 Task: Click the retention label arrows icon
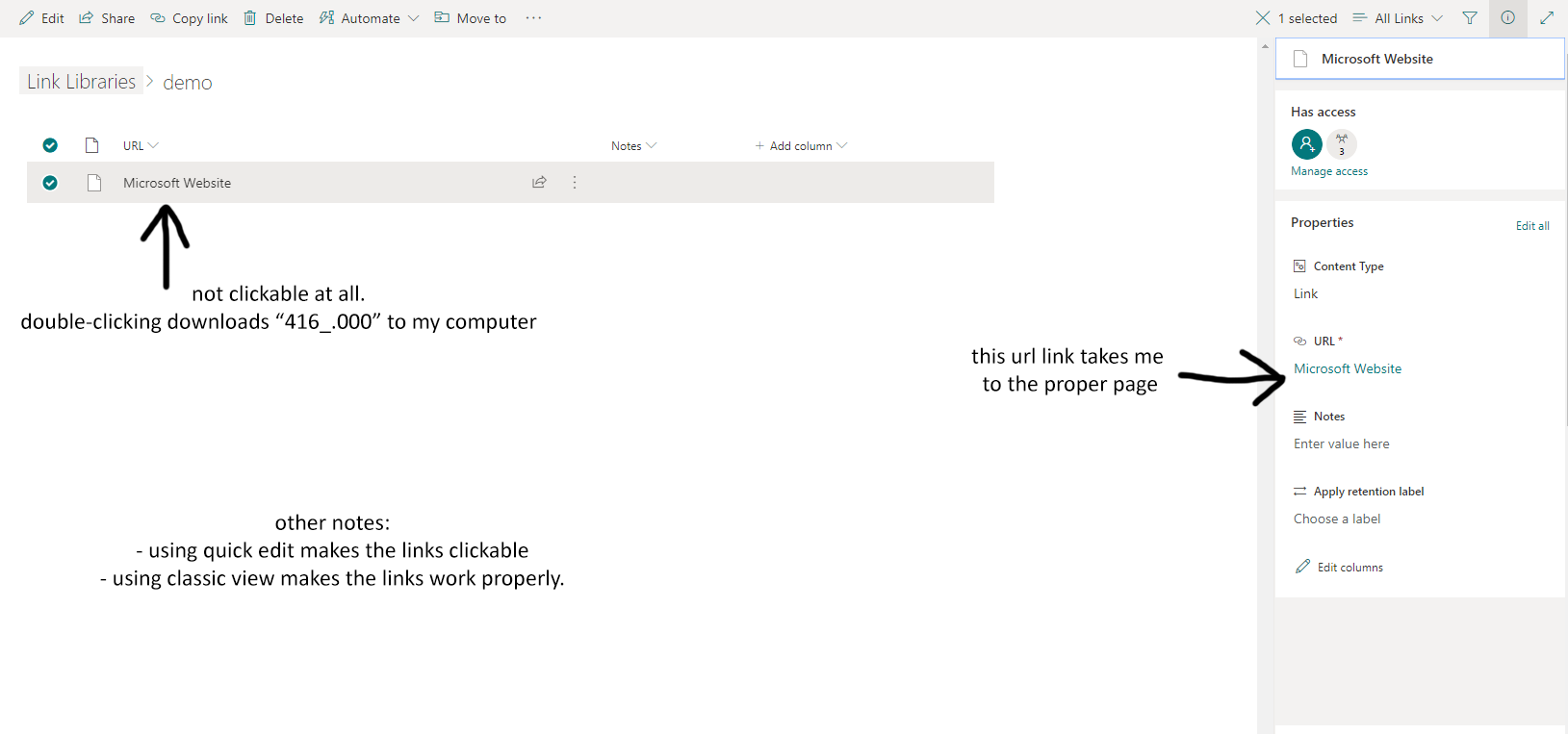[x=1299, y=492]
